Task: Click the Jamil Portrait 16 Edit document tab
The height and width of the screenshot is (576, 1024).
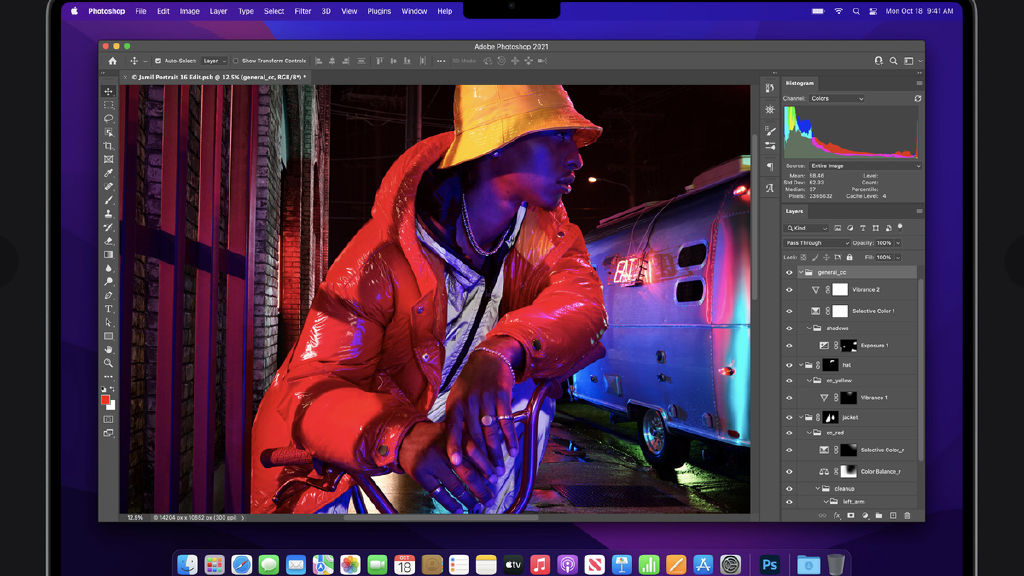Action: tap(218, 76)
